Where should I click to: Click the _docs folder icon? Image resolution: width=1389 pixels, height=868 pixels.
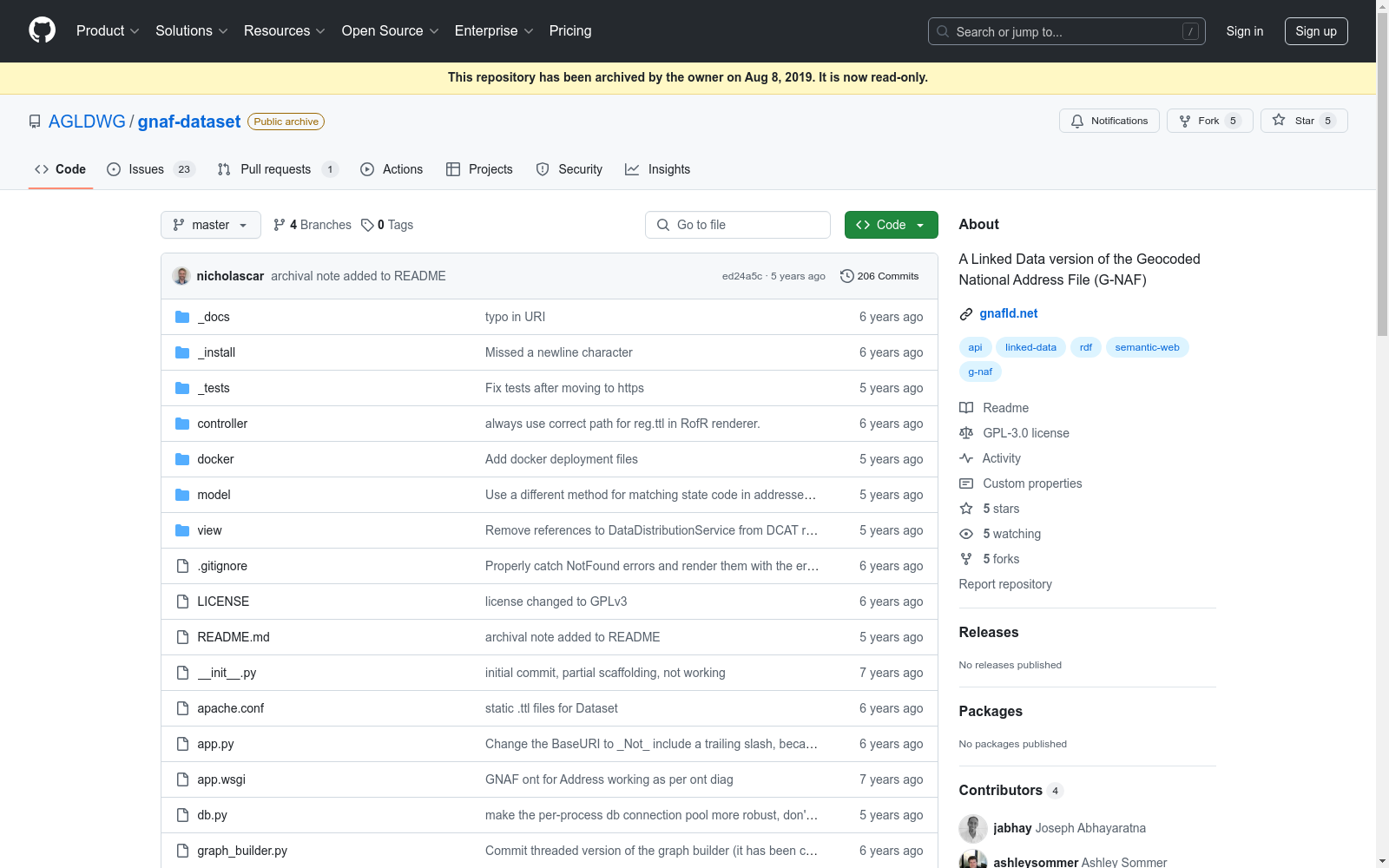[x=182, y=317]
